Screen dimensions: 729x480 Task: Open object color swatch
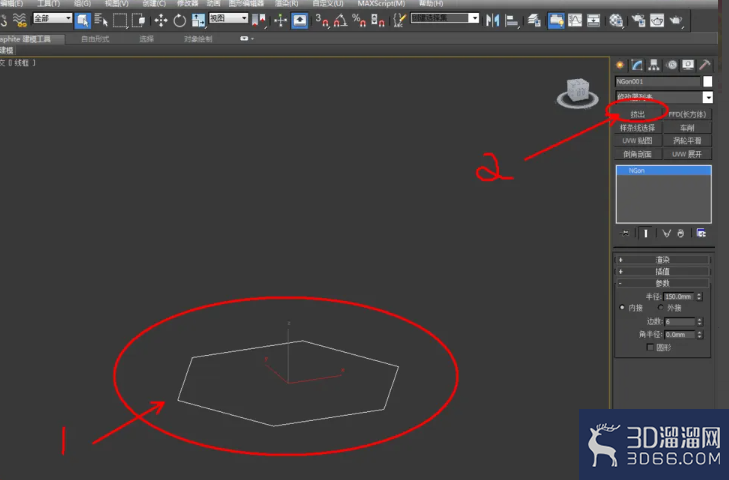click(x=708, y=81)
